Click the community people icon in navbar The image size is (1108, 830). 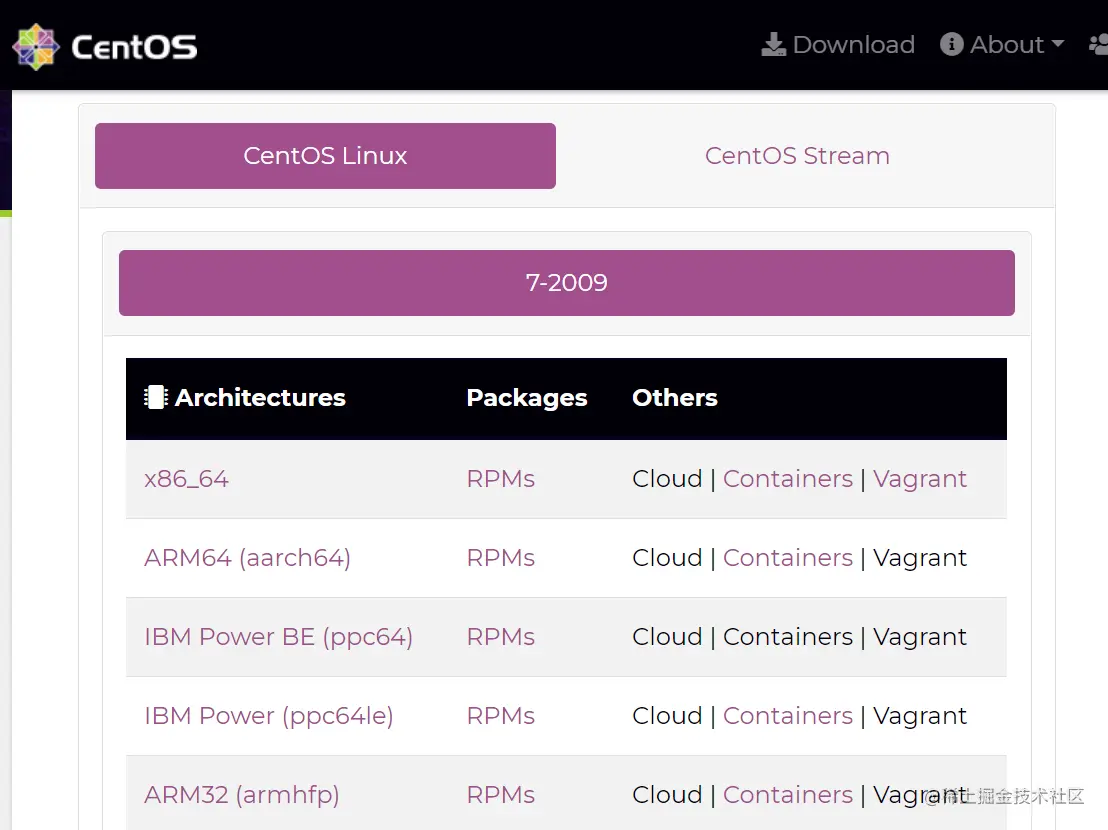click(1098, 45)
